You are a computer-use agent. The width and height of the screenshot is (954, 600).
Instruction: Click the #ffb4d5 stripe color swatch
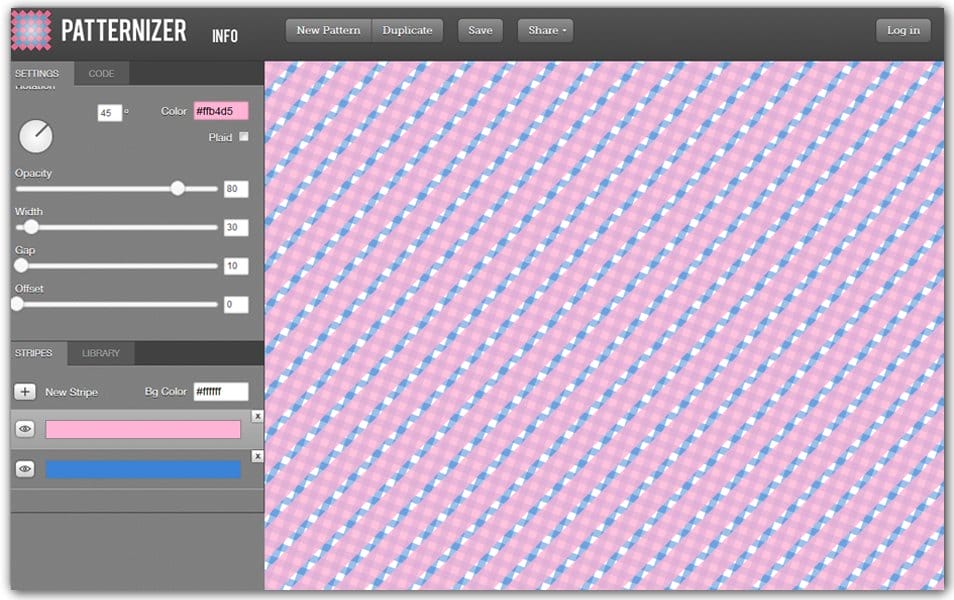point(221,110)
